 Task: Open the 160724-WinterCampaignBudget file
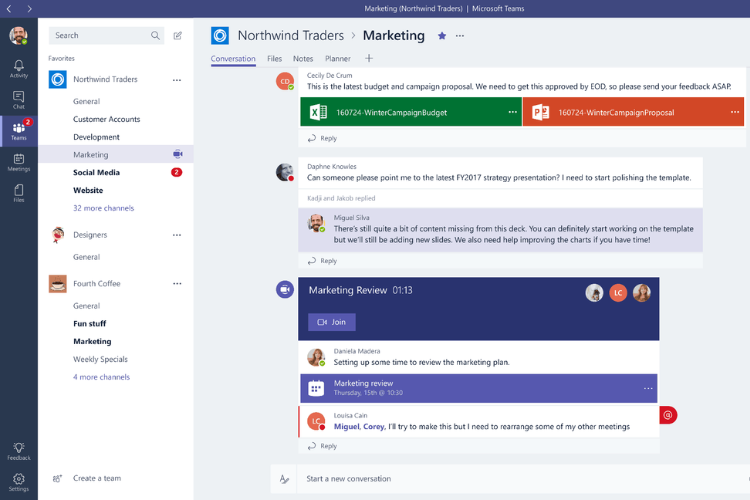coord(411,112)
